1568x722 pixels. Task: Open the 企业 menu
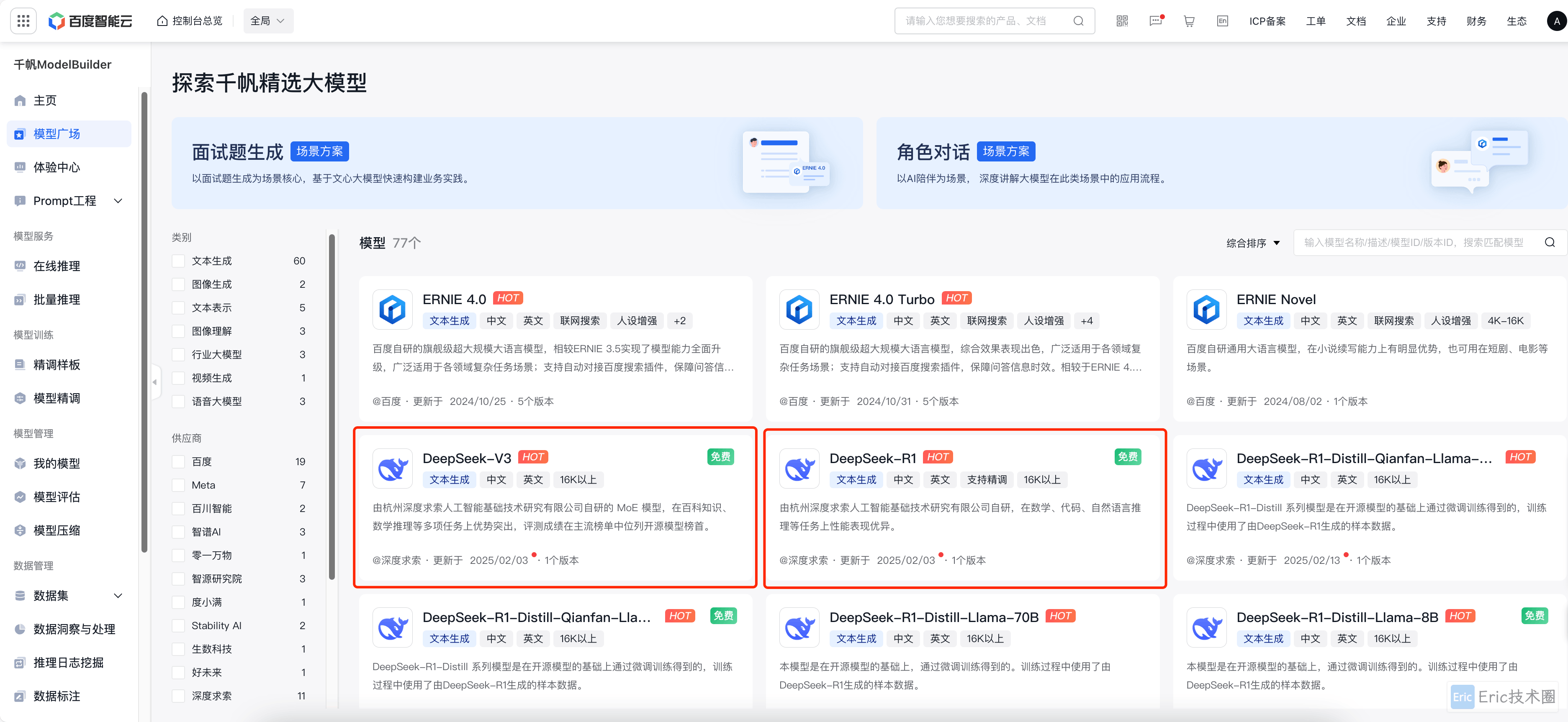click(x=1396, y=21)
